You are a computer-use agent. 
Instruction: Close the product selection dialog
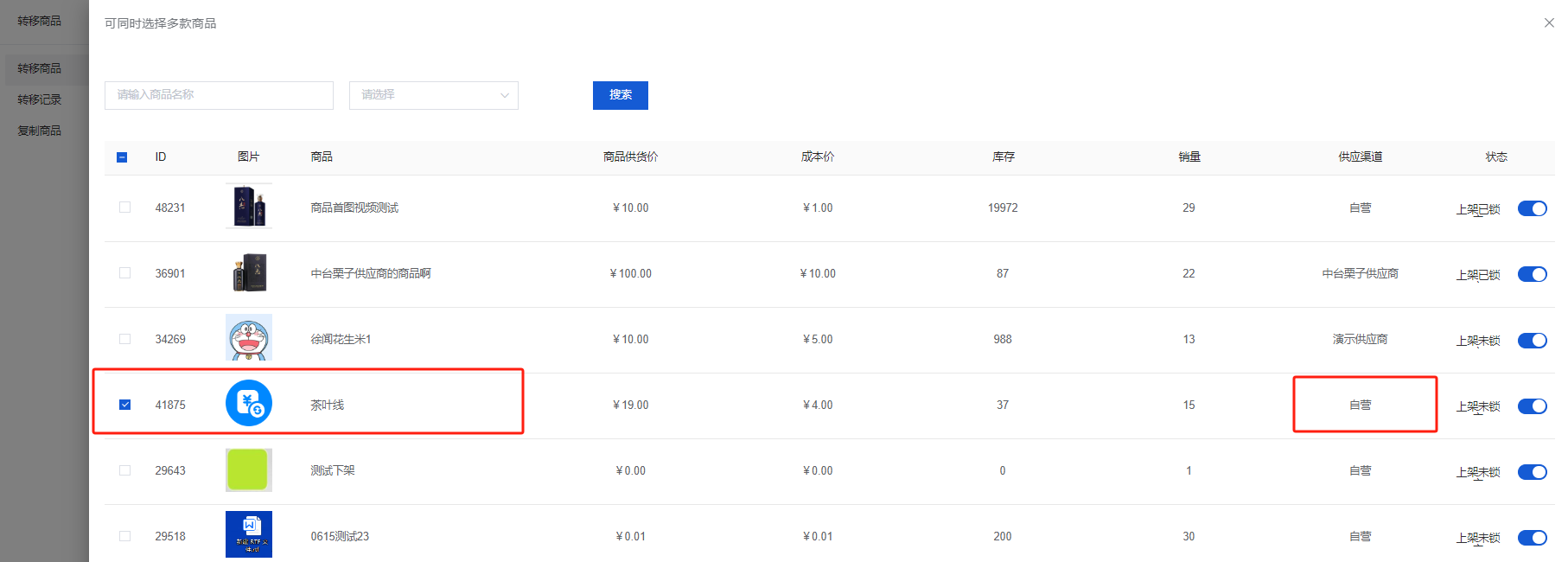[1548, 23]
